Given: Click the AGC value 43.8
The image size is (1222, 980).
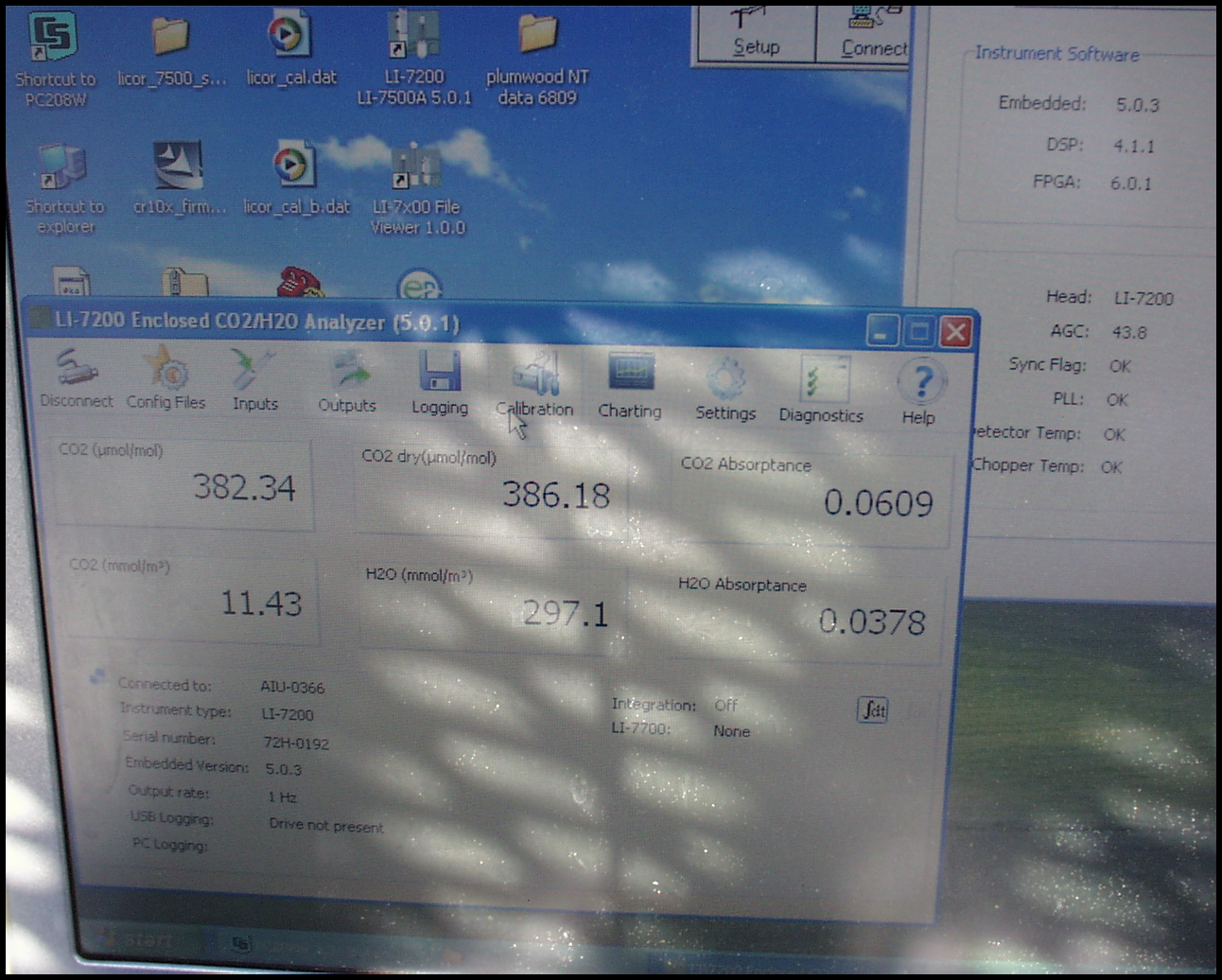Looking at the screenshot, I should (1129, 332).
